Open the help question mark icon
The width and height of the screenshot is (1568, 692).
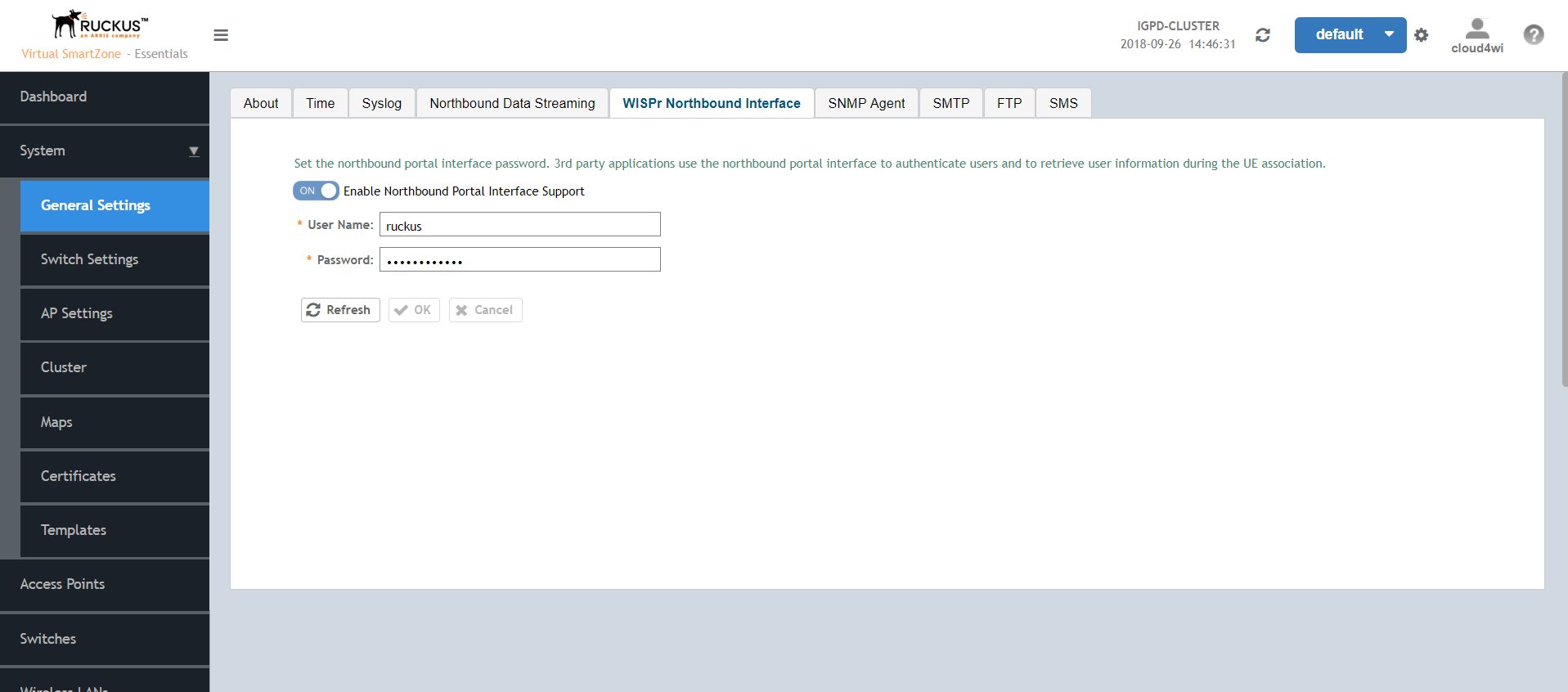pyautogui.click(x=1534, y=34)
